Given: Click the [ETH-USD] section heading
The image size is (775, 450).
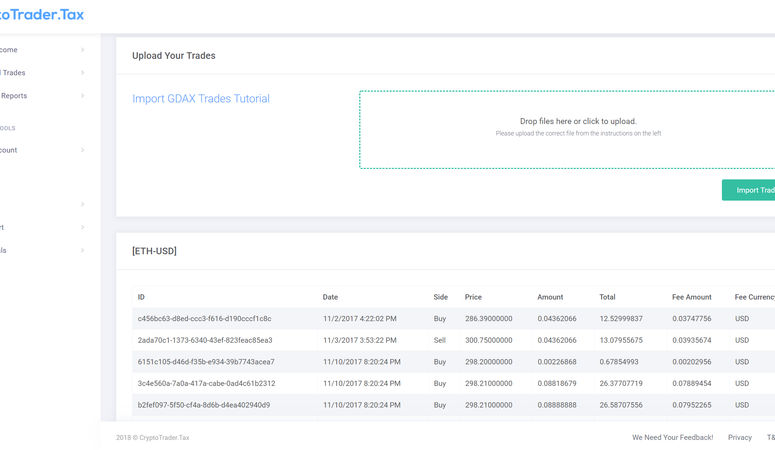Looking at the screenshot, I should tap(154, 251).
